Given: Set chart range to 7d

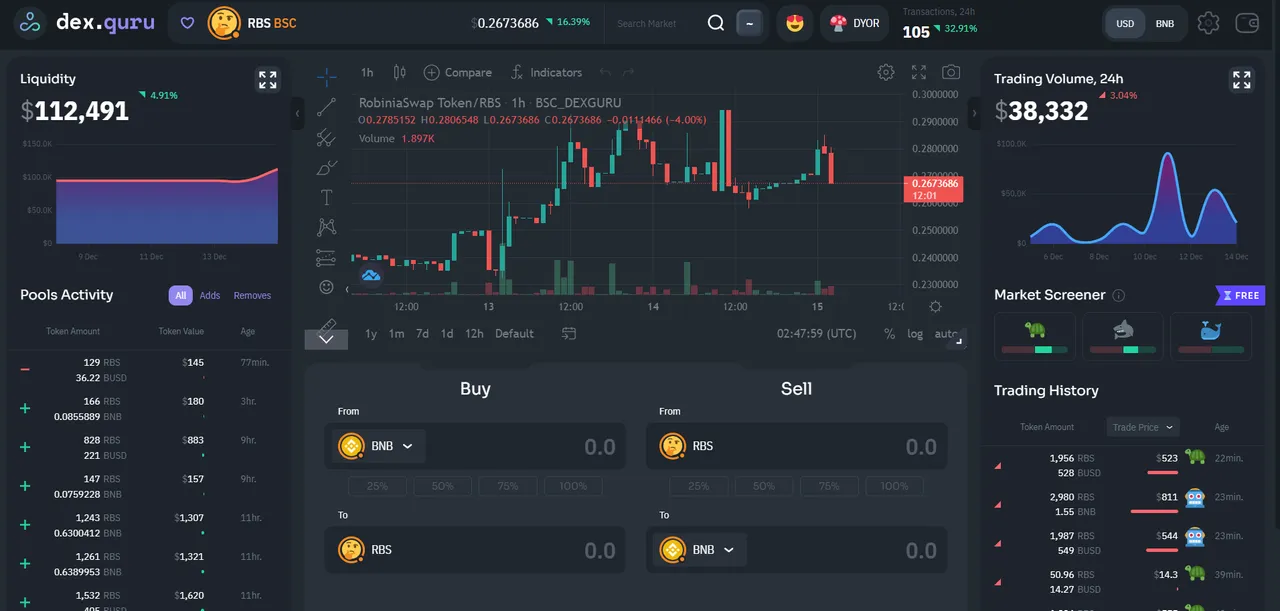Looking at the screenshot, I should pos(422,333).
